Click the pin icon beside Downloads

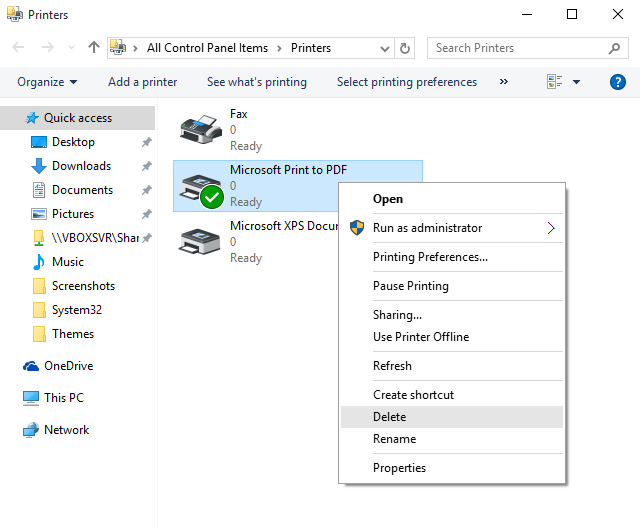(x=147, y=166)
